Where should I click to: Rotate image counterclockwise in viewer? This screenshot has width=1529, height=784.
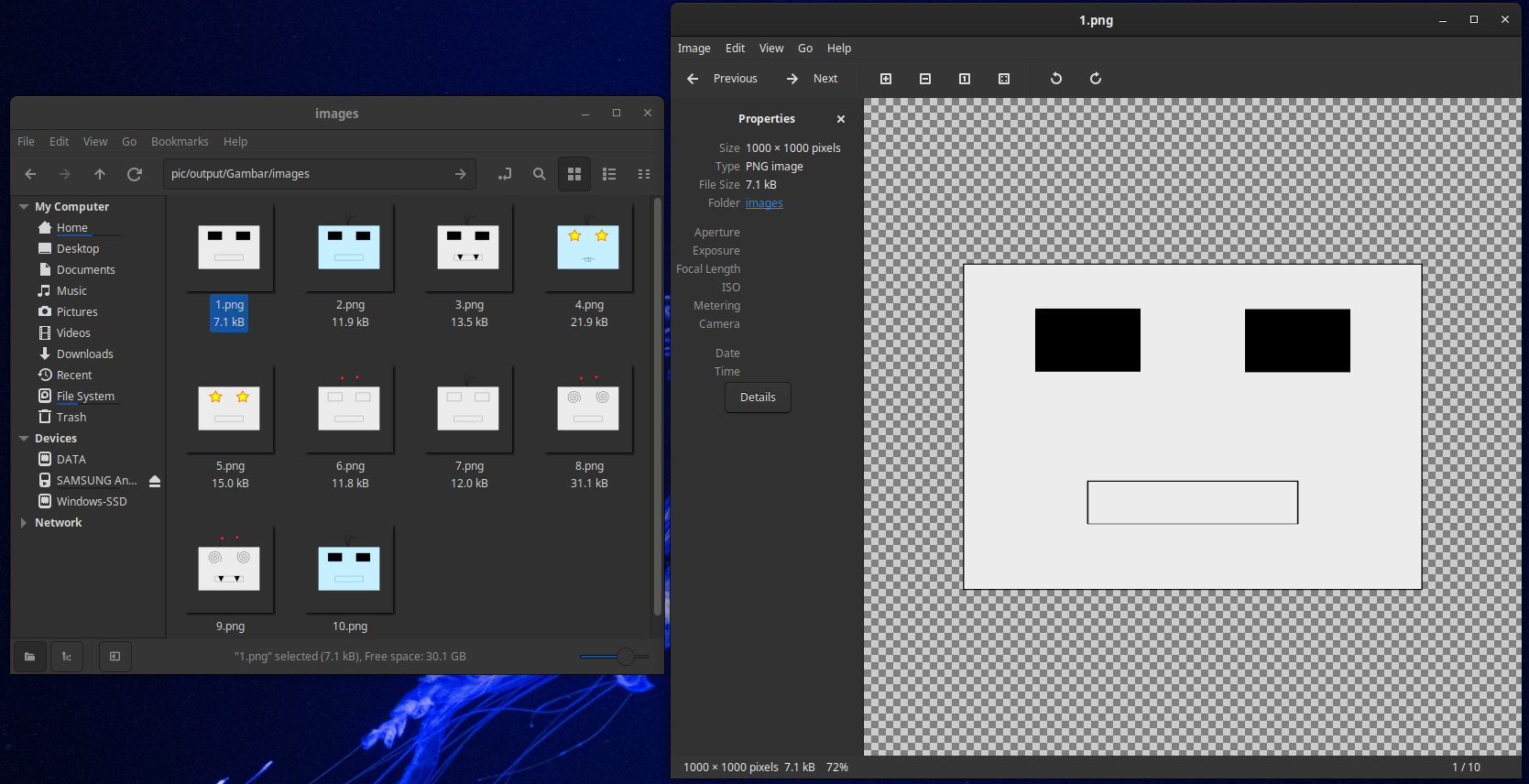[1056, 79]
